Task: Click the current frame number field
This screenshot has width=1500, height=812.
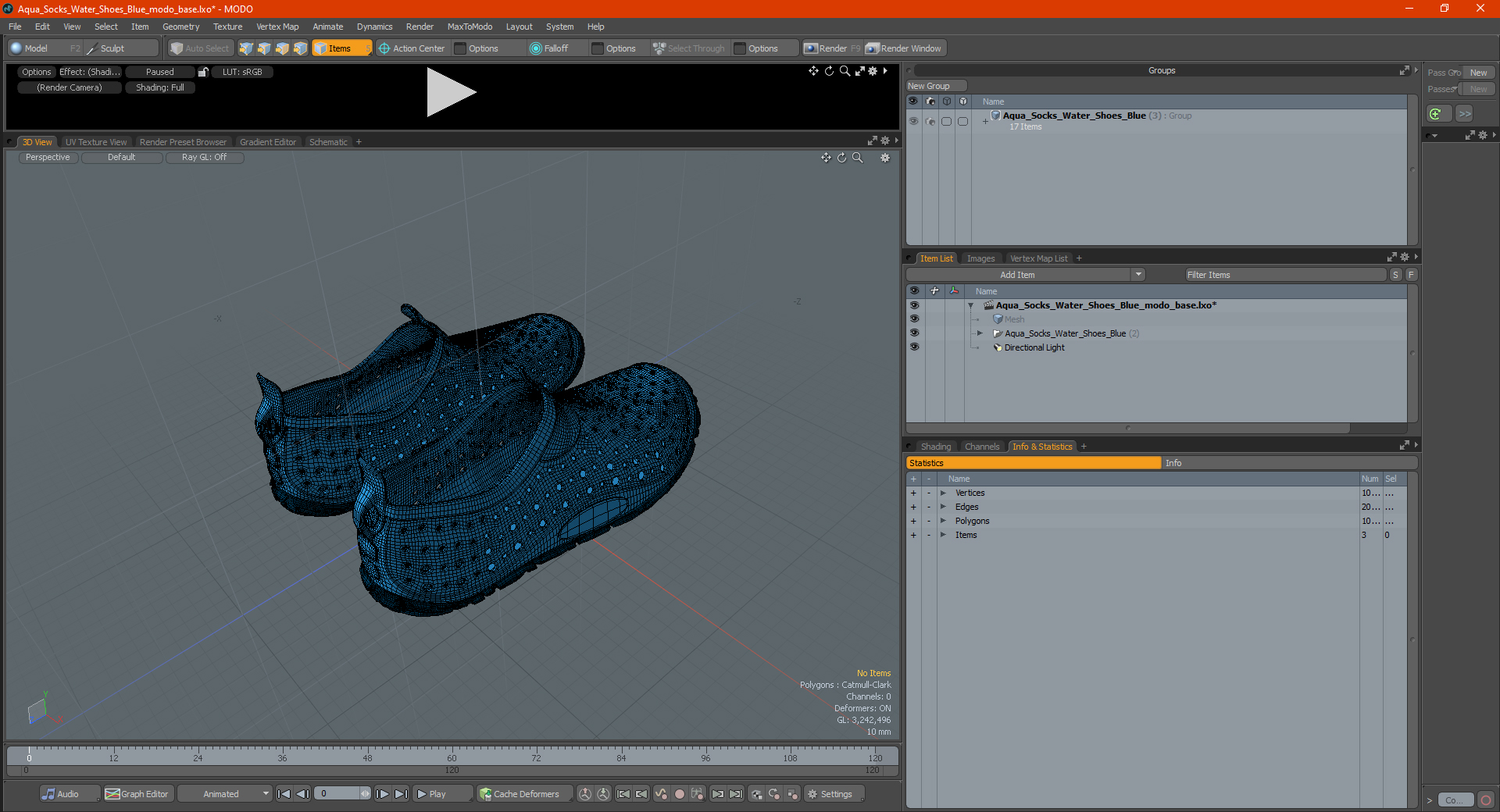Action: pyautogui.click(x=338, y=794)
